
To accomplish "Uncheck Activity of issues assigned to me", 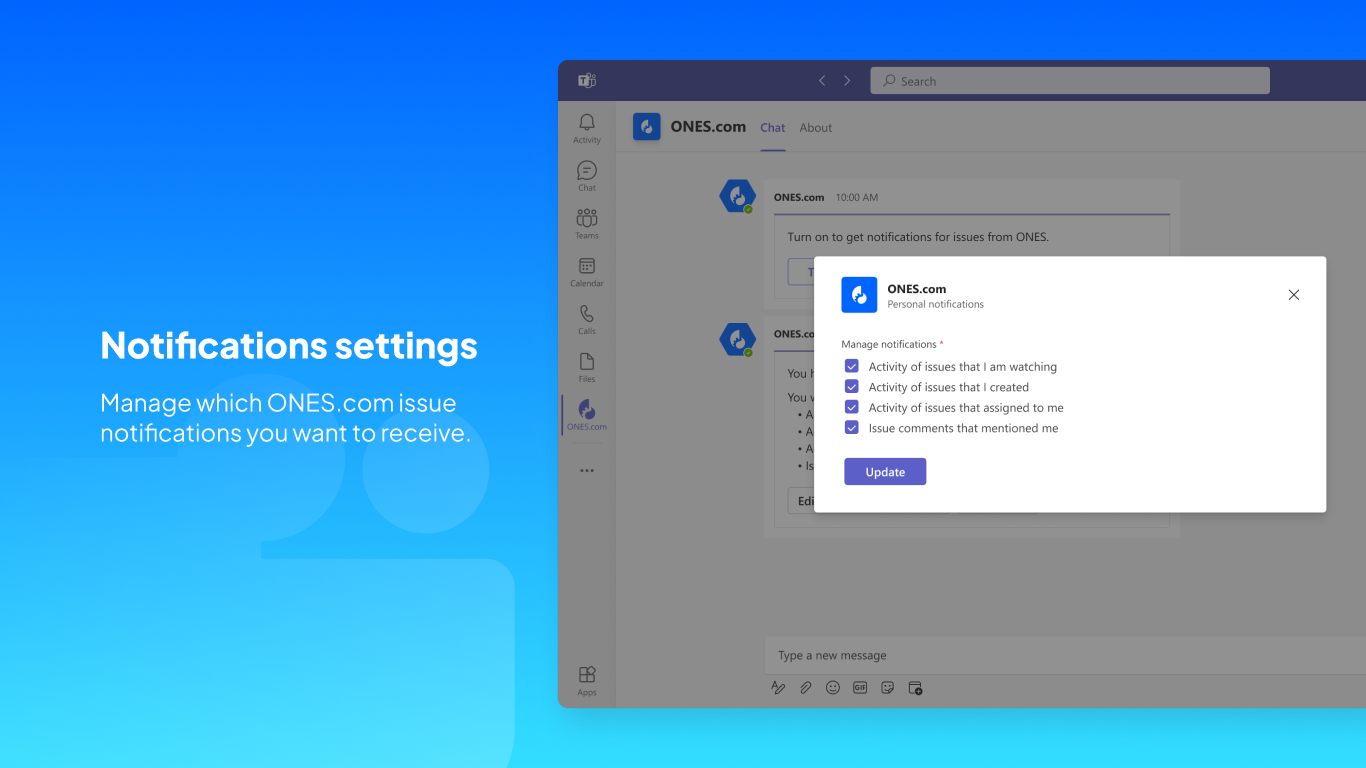I will 852,407.
